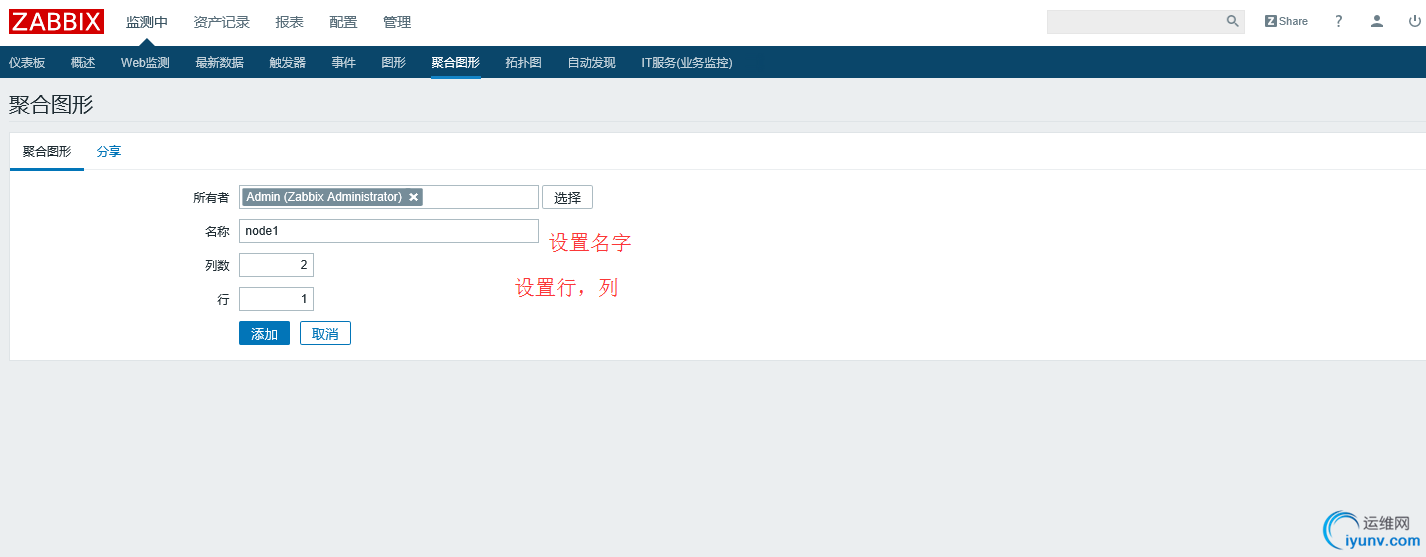Open the 报表 top menu
This screenshot has height=557, width=1426.
(x=290, y=22)
